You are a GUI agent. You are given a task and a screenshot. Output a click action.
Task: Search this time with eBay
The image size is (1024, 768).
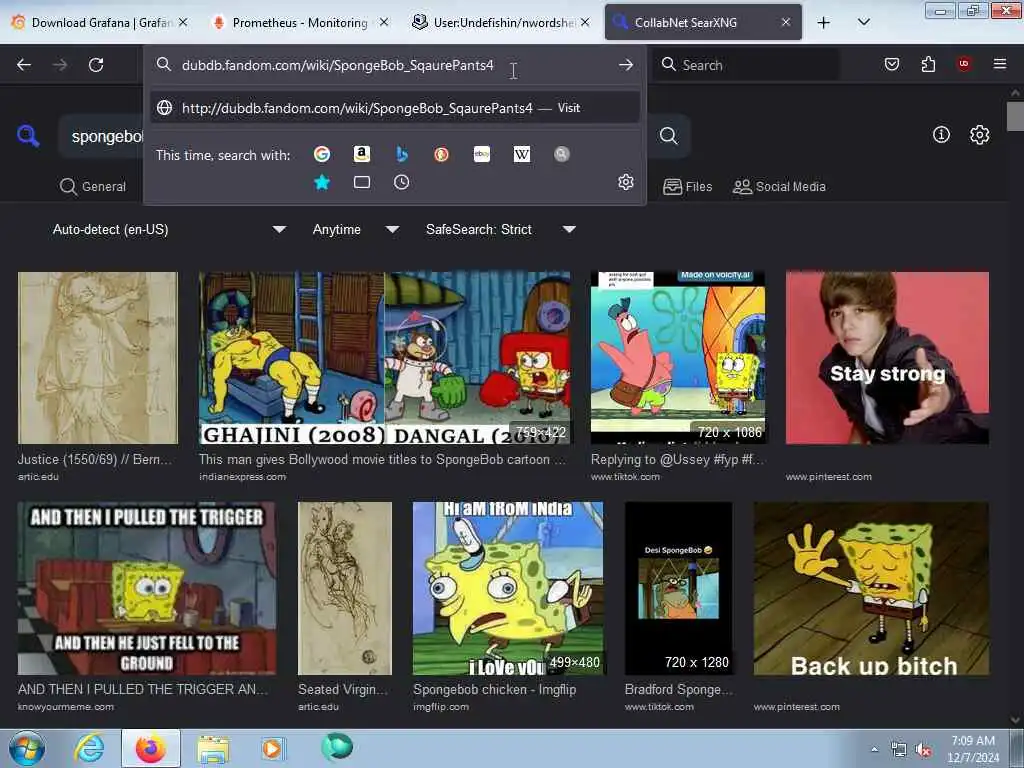click(x=482, y=154)
